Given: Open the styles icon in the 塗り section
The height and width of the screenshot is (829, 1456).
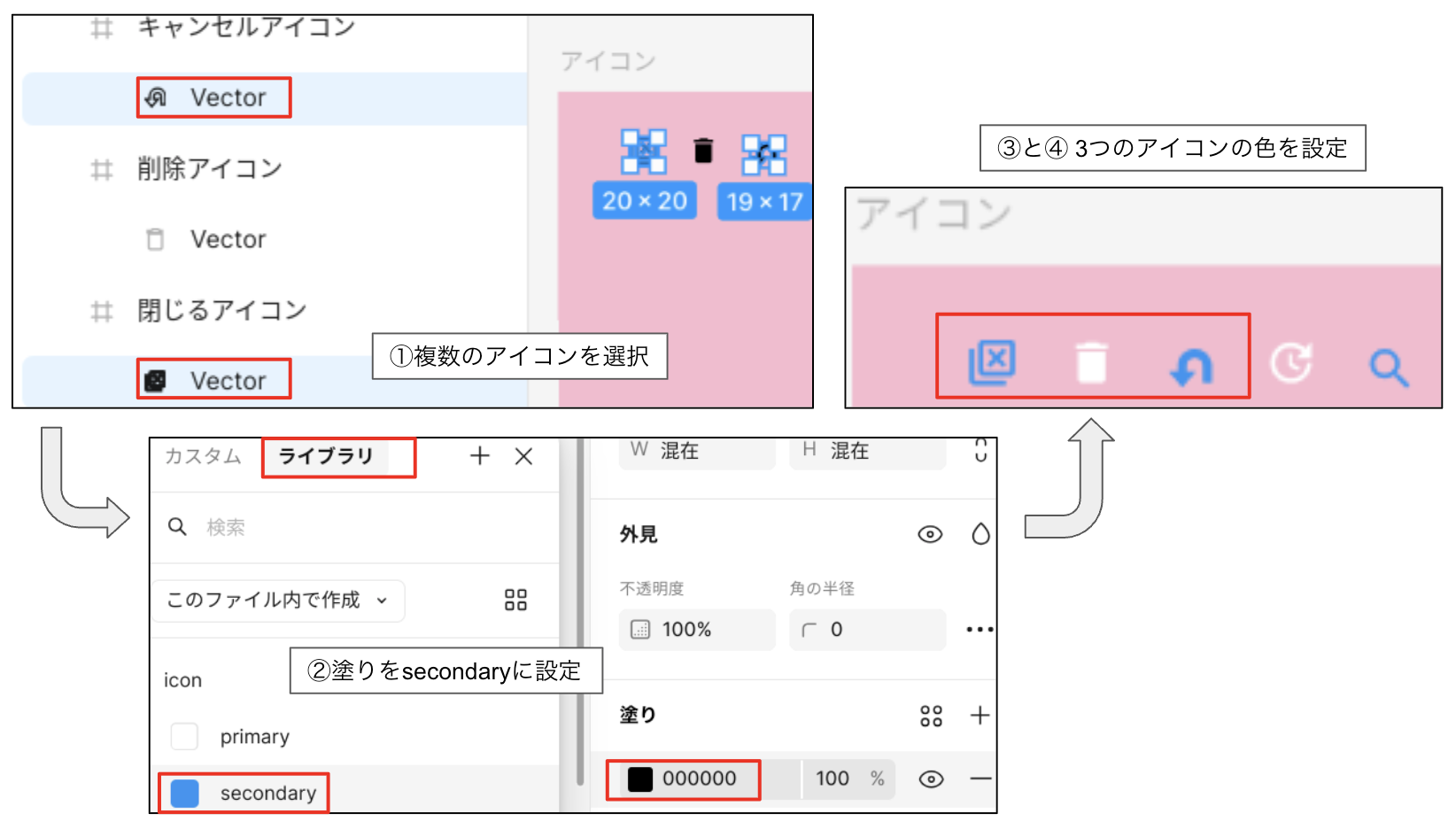Looking at the screenshot, I should tap(931, 716).
